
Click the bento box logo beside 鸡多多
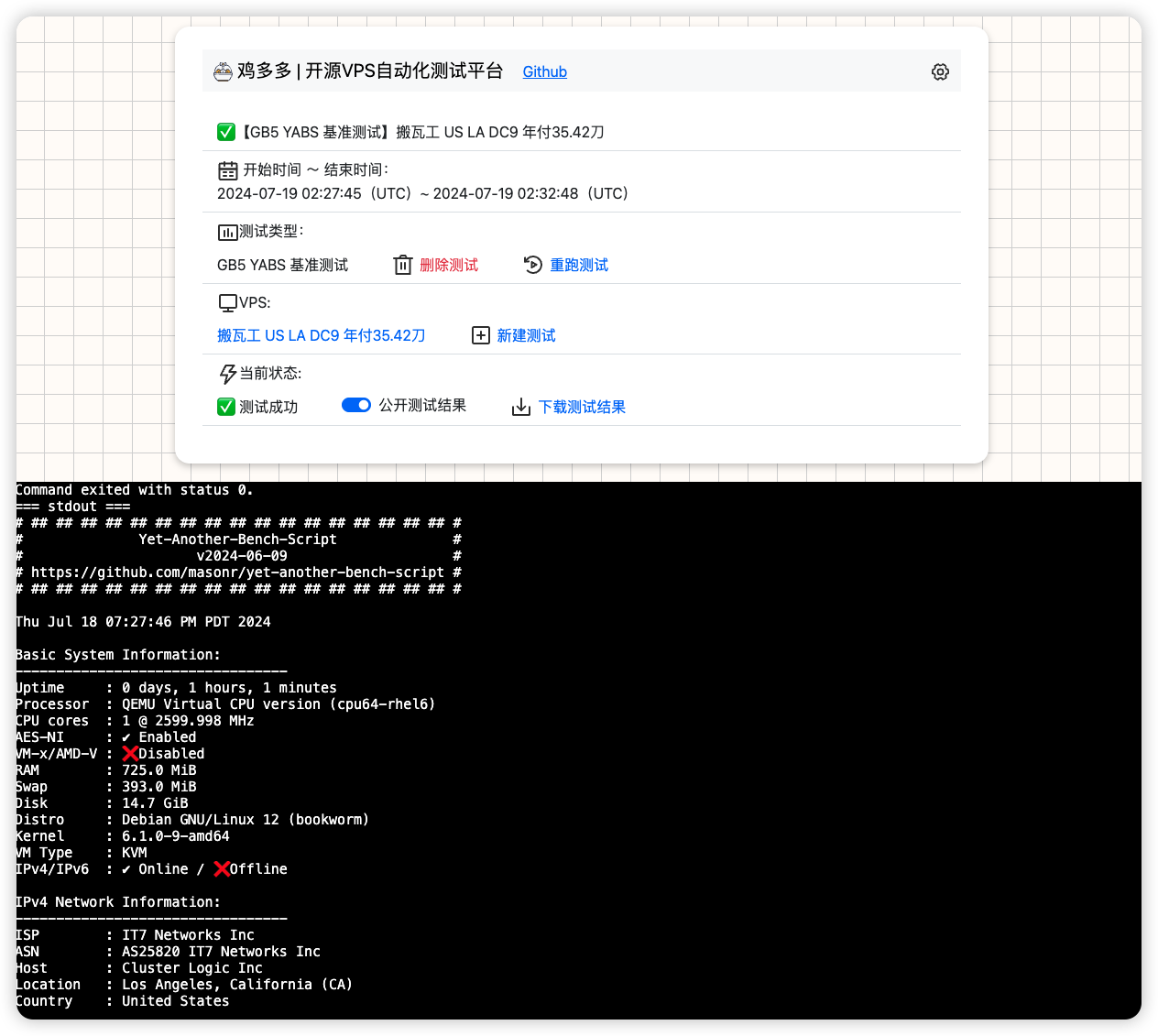(x=223, y=71)
